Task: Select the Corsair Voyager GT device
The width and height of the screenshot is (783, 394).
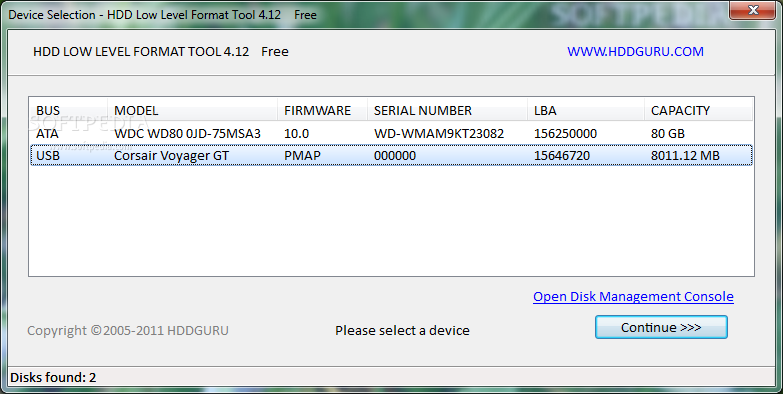Action: 171,156
